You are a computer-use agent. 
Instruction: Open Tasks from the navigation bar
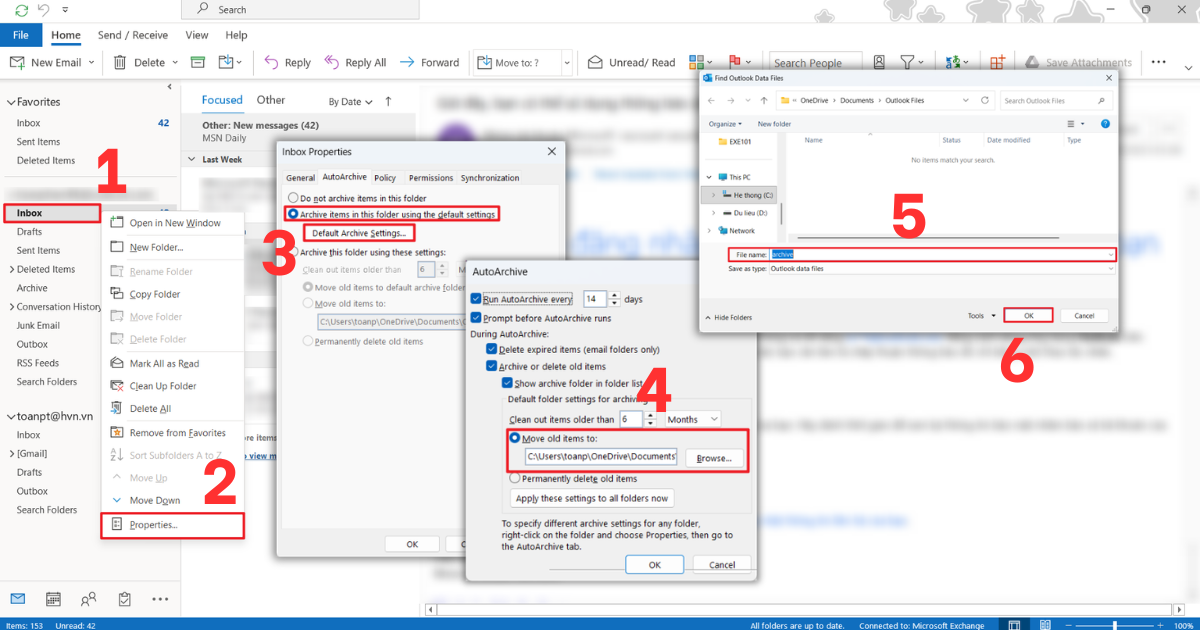tap(124, 598)
